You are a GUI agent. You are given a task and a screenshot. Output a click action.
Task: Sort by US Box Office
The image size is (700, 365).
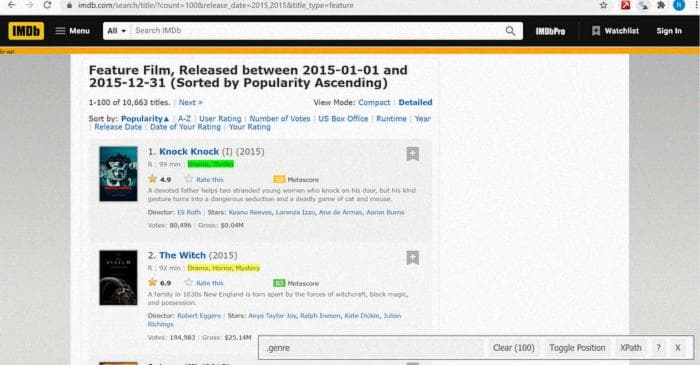click(343, 119)
